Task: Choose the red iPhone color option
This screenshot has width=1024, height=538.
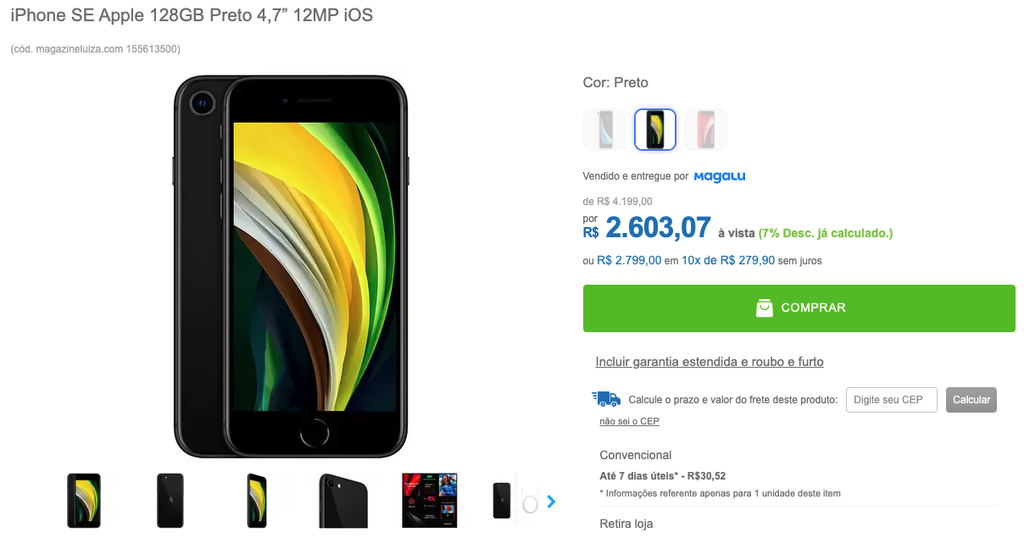Action: [706, 129]
